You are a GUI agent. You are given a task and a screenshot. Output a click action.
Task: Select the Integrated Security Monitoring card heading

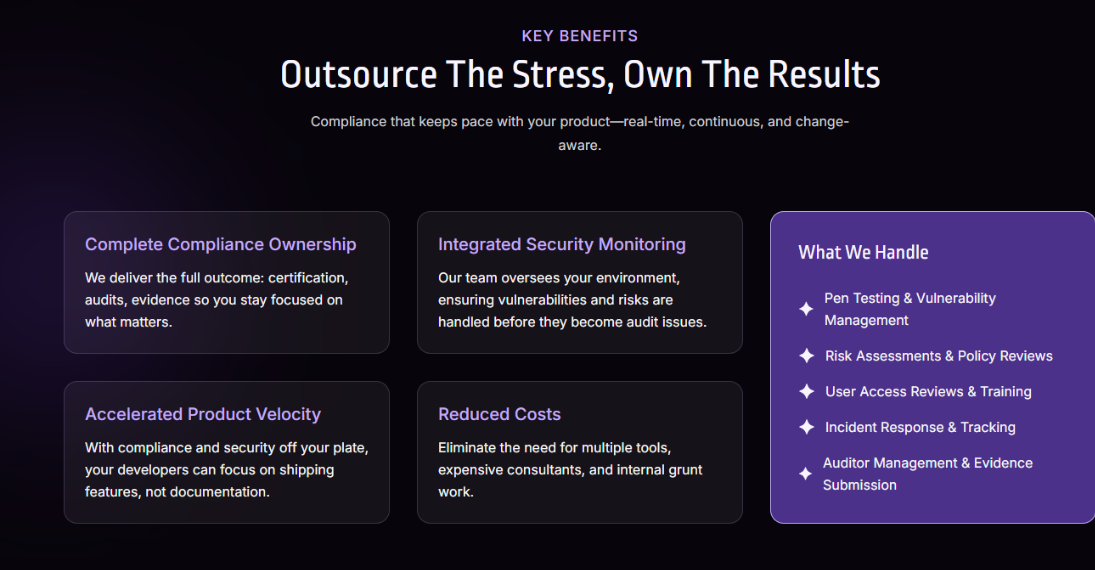click(x=561, y=244)
